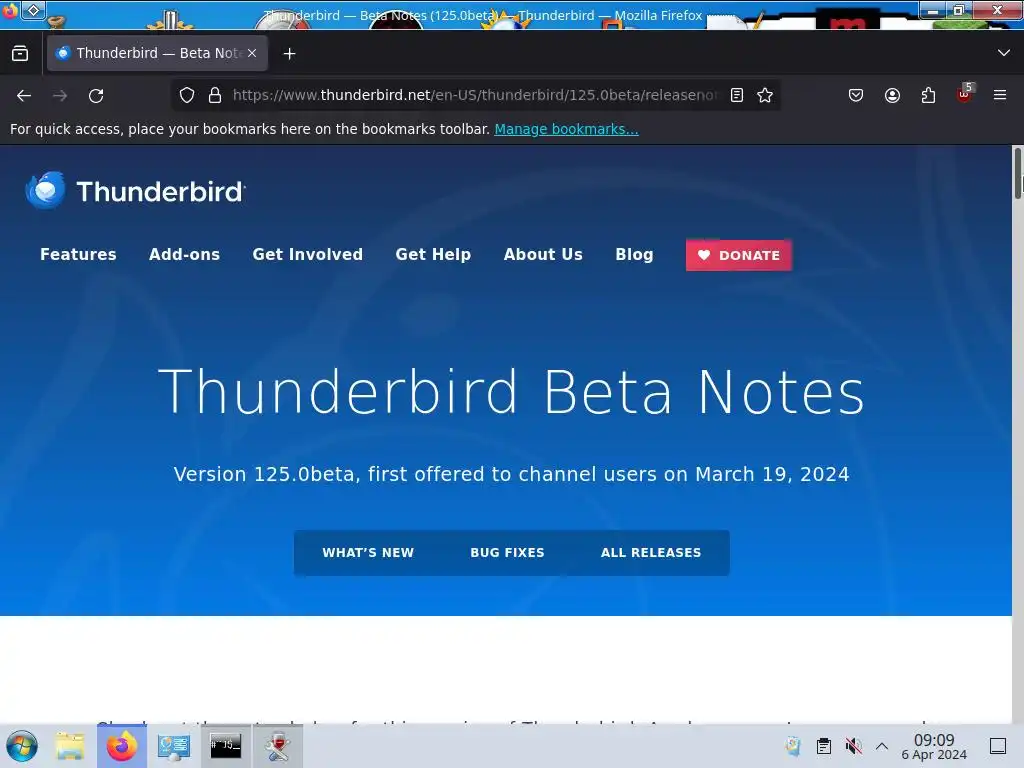Close the Thunderbird Beta Notes tab
Viewport: 1024px width, 768px height.
(x=252, y=54)
